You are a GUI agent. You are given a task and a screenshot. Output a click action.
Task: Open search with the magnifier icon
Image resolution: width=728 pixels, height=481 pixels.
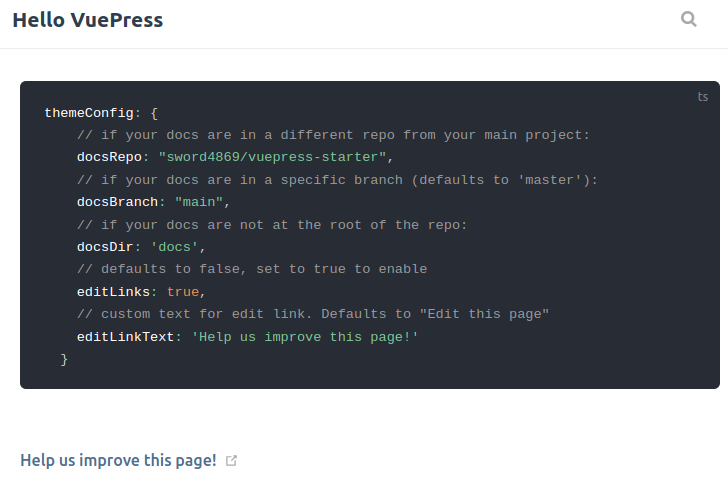tap(688, 19)
